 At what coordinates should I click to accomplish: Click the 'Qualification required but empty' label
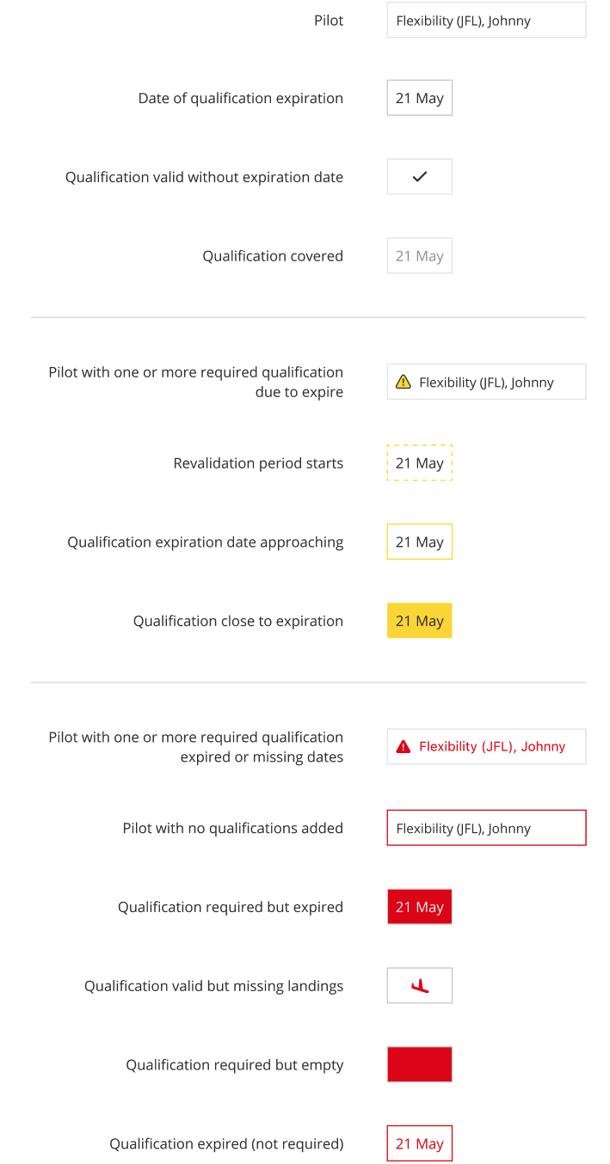point(235,1065)
